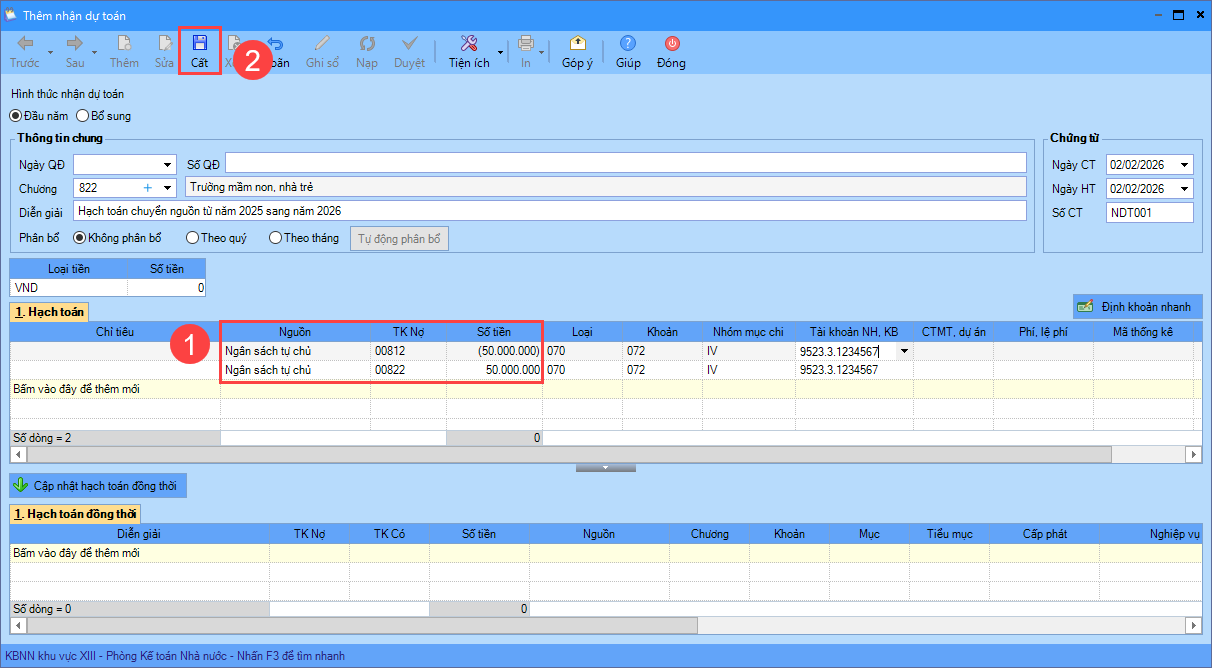The height and width of the screenshot is (668, 1212).
Task: Click the red Đóng close icon
Action: [x=671, y=44]
